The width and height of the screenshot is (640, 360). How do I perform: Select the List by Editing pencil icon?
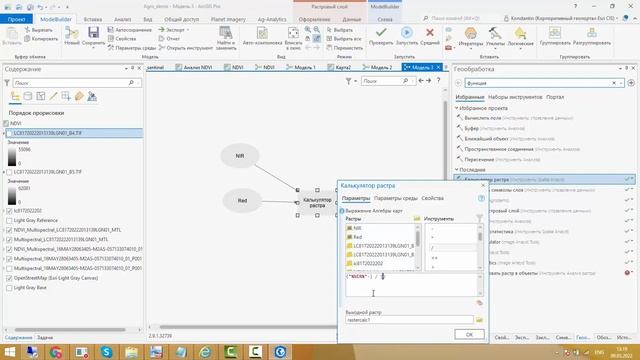point(53,96)
